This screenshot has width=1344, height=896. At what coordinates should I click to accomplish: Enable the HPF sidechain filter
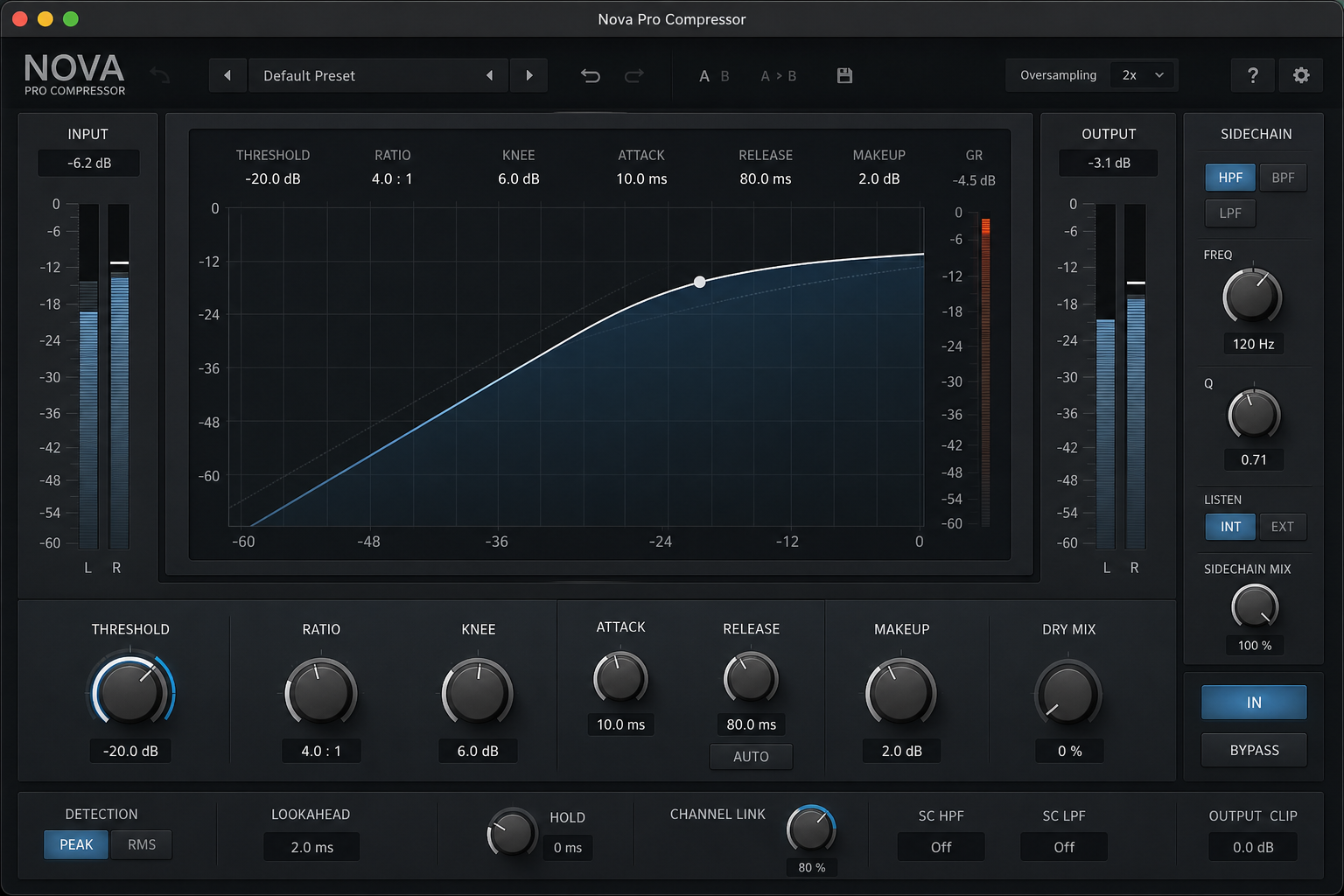tap(1230, 178)
